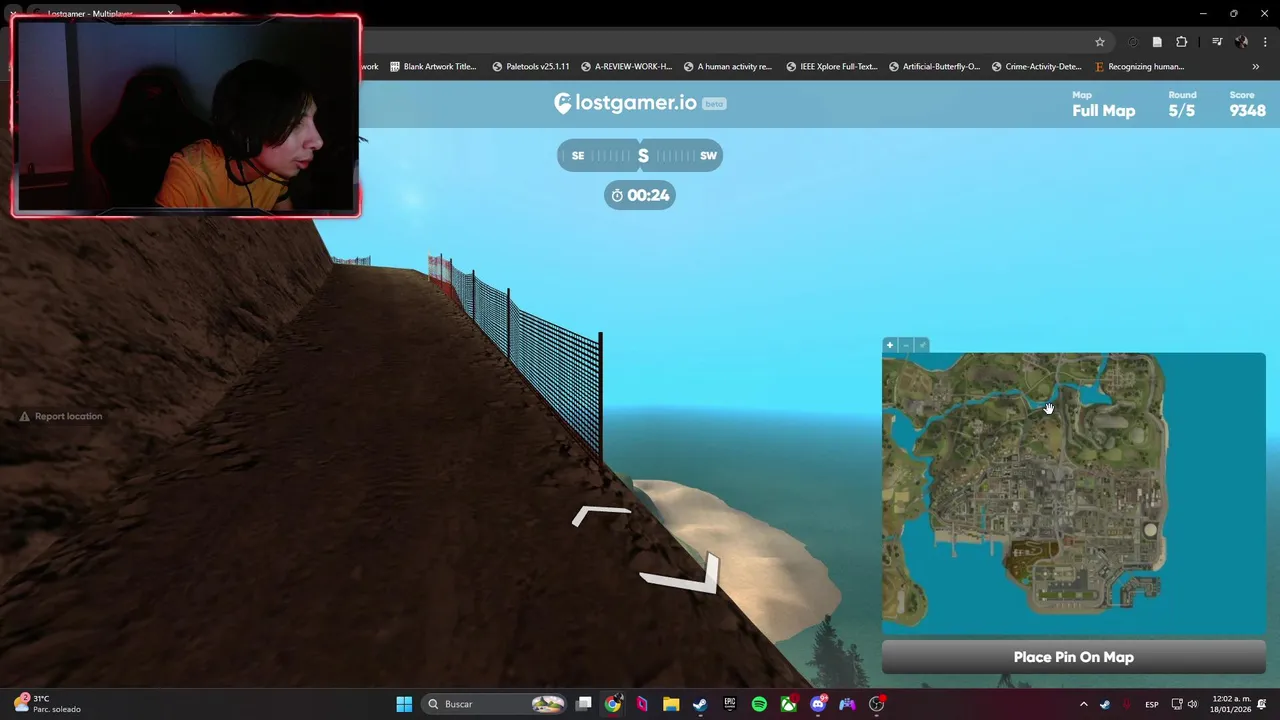Place Pin On Map button

pos(1073,657)
